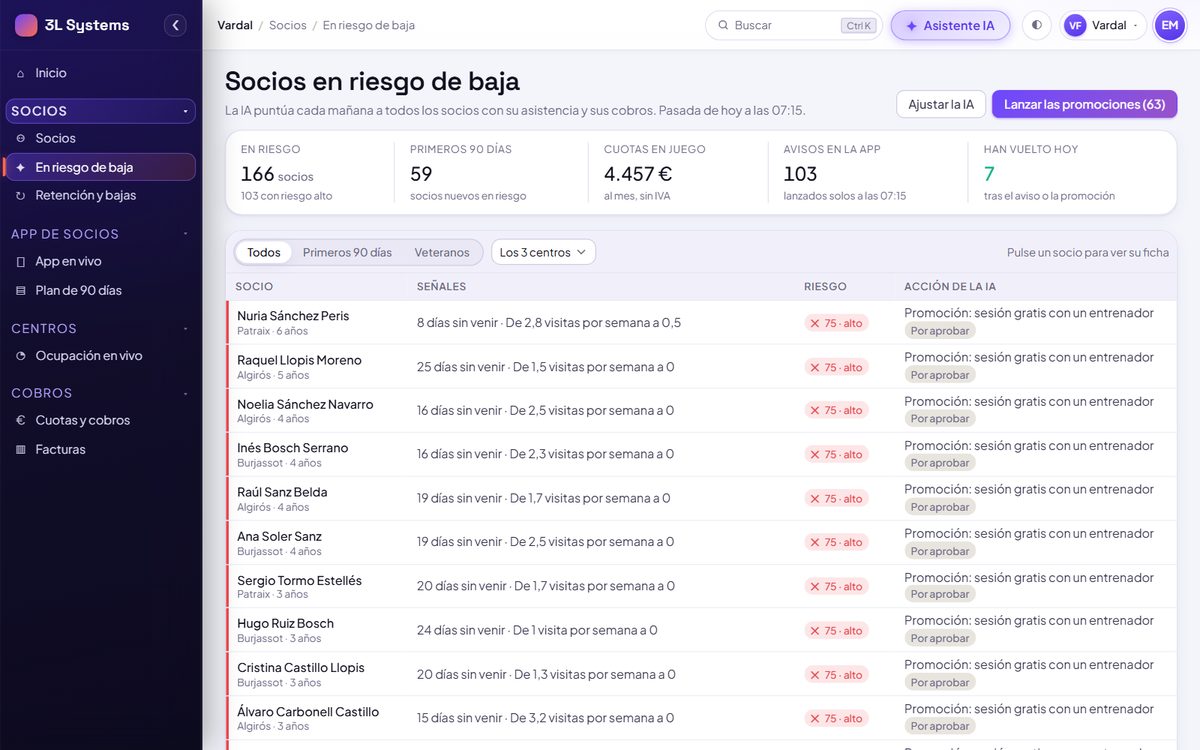Screen dimensions: 1200x750
Task: Open the Los 3 centros dropdown
Action: [543, 252]
